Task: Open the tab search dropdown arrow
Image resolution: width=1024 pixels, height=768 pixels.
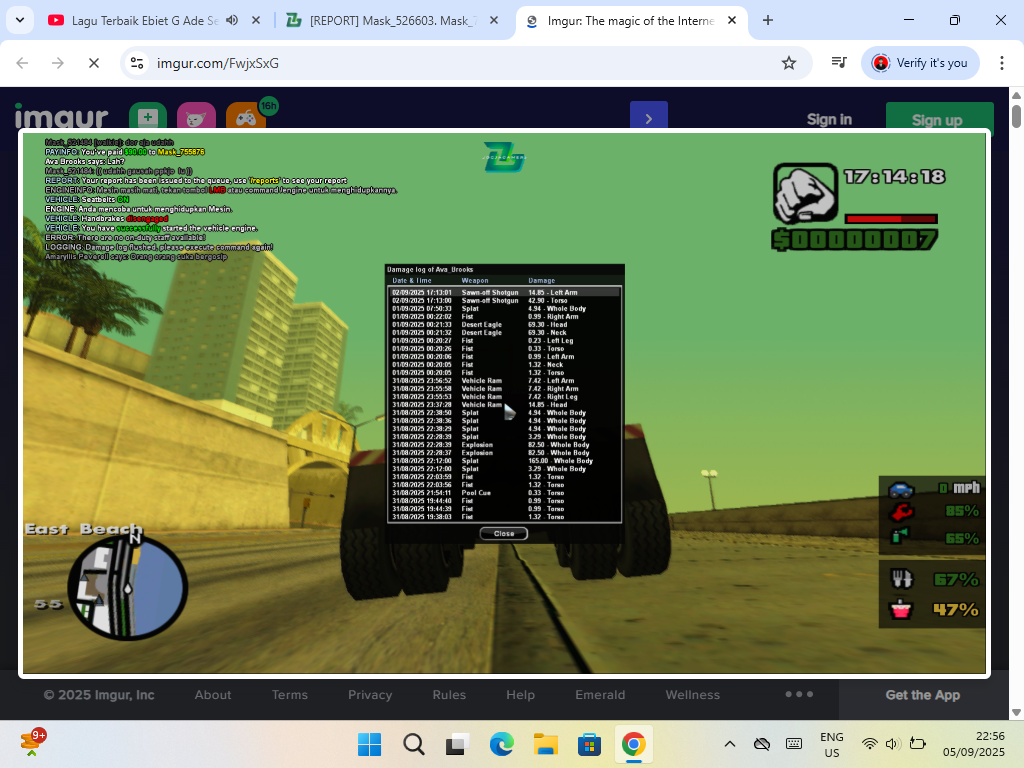Action: click(20, 20)
